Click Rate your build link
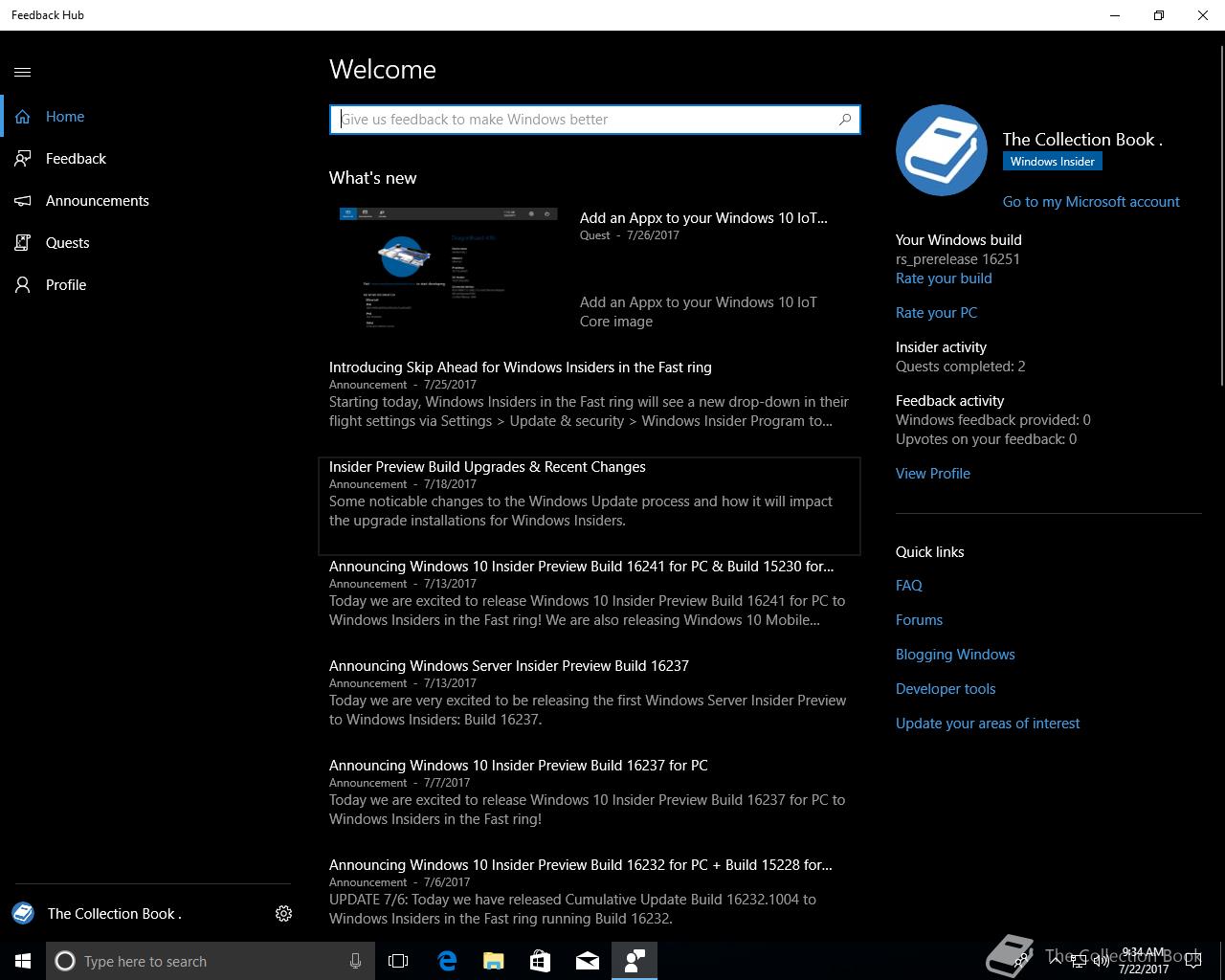The height and width of the screenshot is (980, 1225). click(x=944, y=278)
